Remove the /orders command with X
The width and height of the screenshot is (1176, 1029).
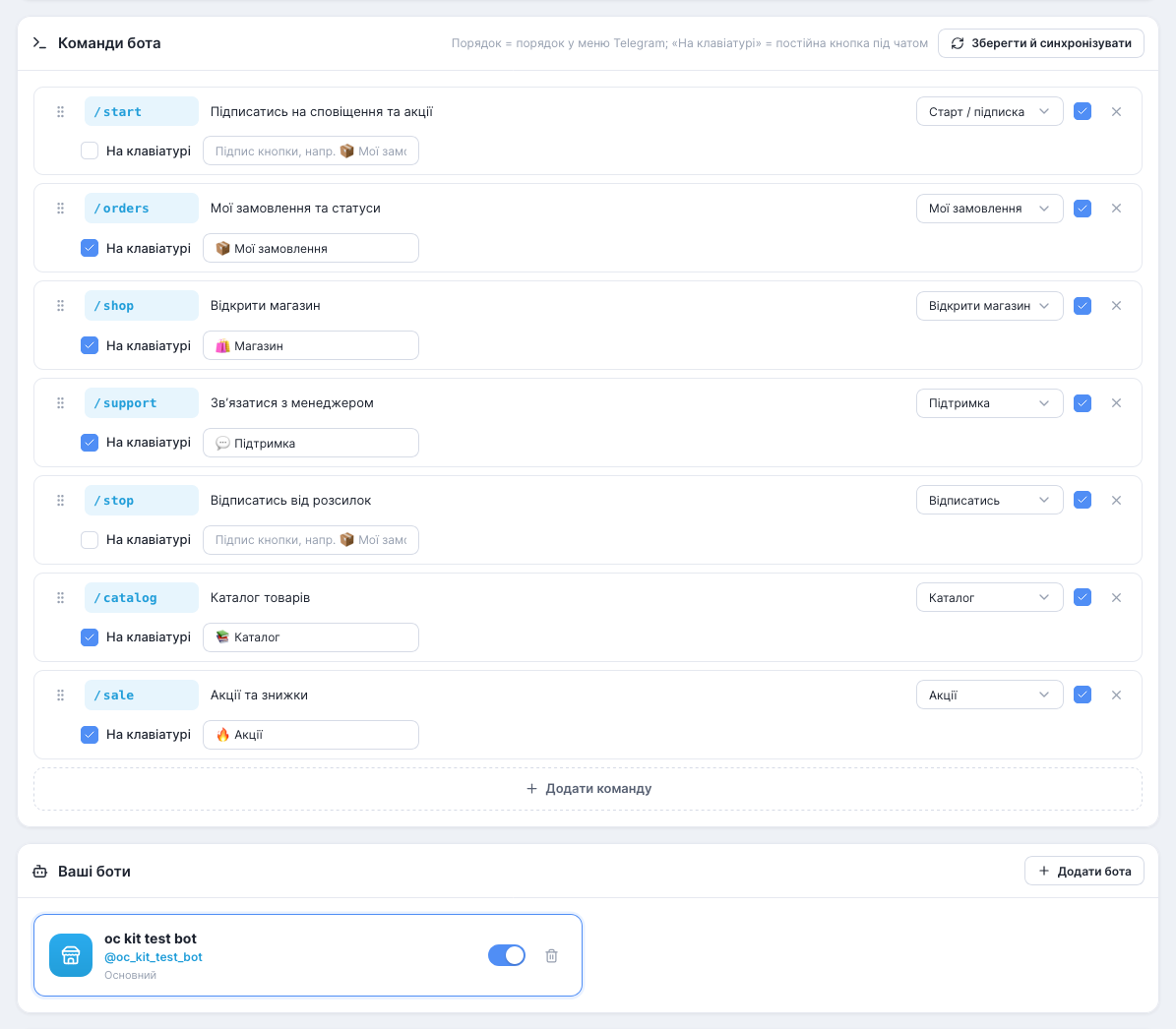click(1116, 209)
